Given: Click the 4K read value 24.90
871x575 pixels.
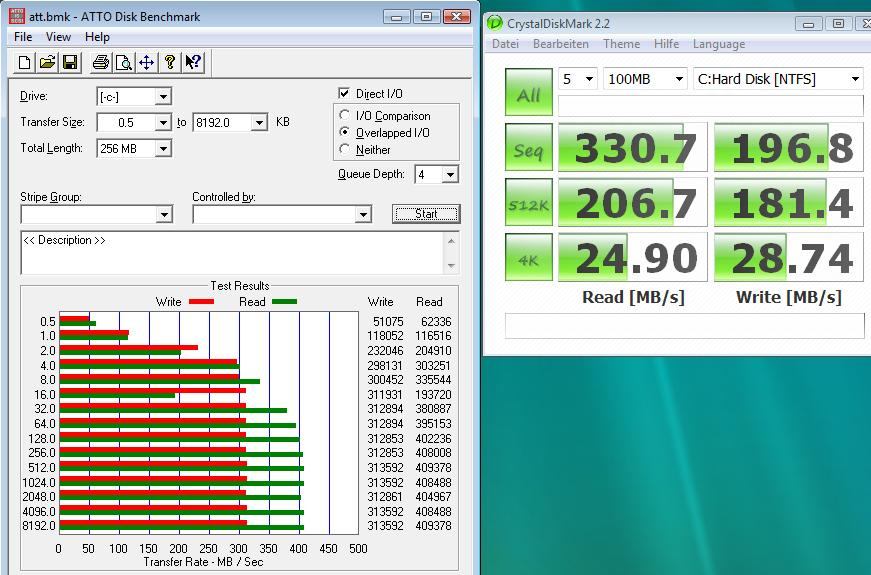Looking at the screenshot, I should (633, 257).
